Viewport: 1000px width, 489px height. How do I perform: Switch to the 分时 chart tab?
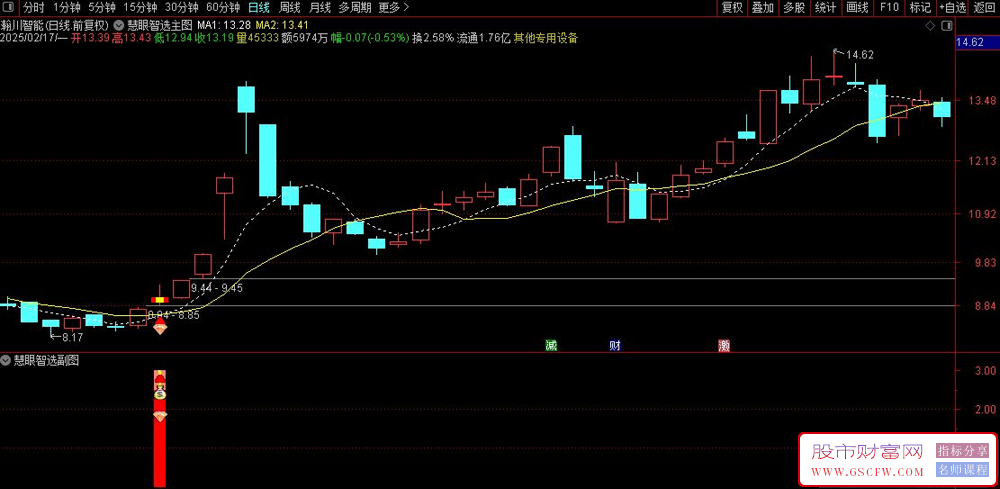(x=34, y=8)
